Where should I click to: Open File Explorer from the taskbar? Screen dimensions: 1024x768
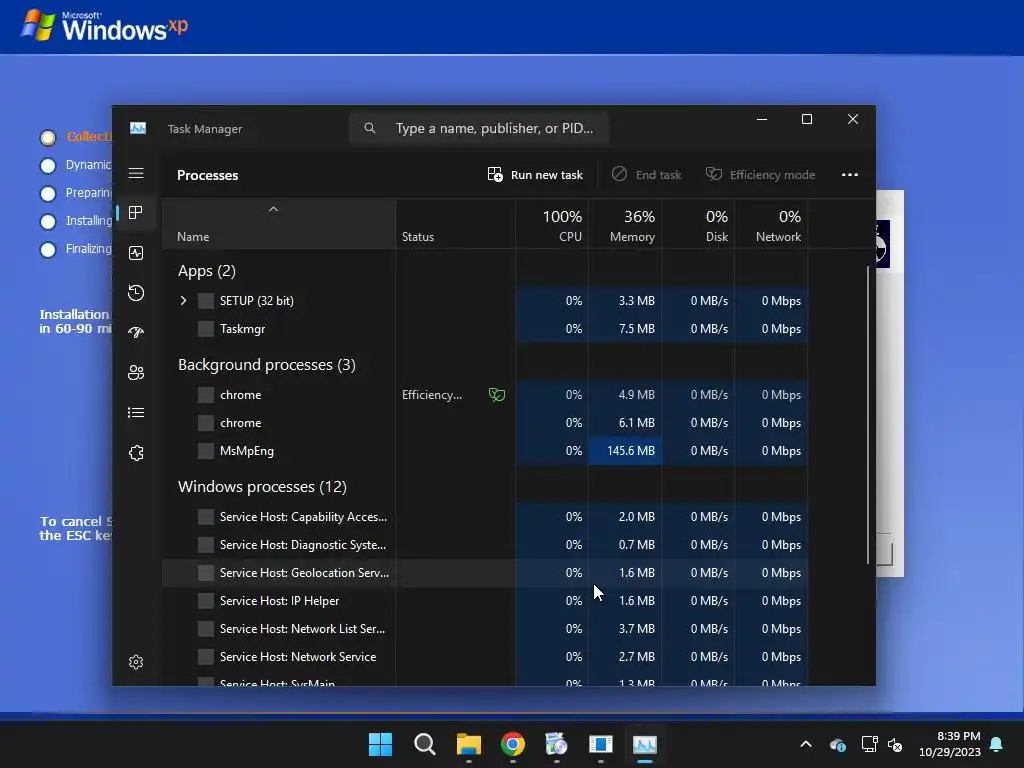[x=469, y=744]
